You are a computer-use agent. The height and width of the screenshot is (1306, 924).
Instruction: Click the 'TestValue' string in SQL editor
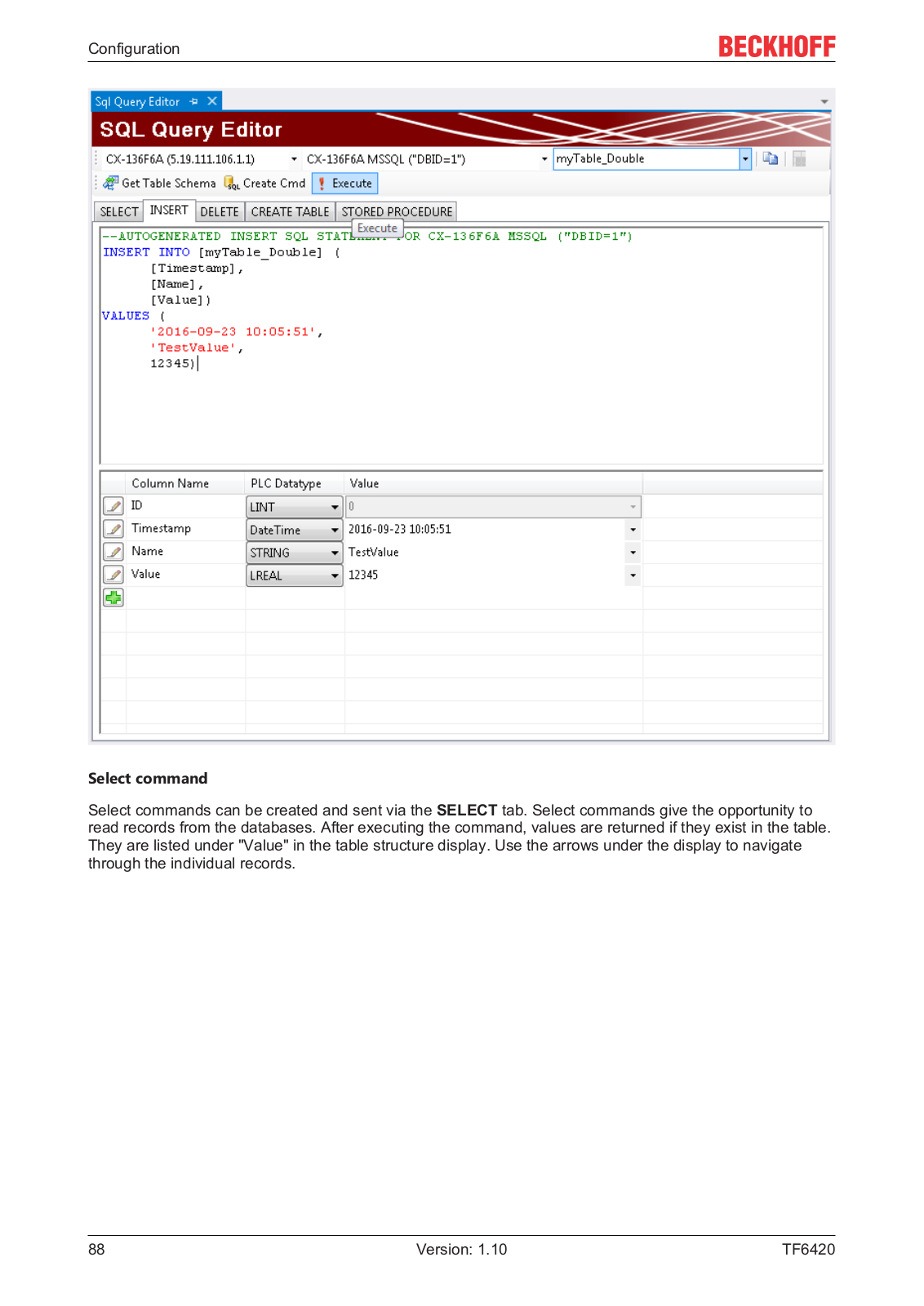tap(193, 348)
